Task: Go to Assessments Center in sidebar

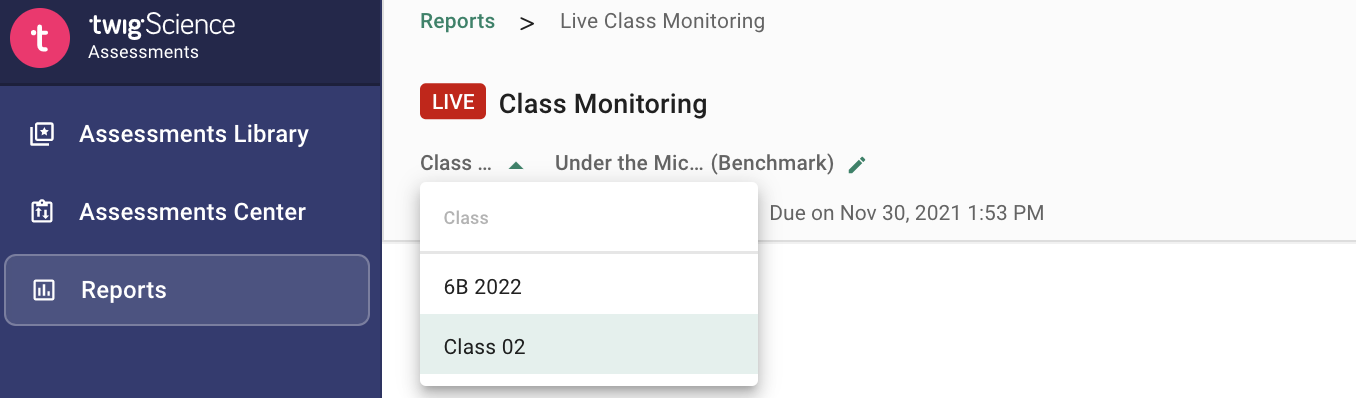Action: [193, 212]
